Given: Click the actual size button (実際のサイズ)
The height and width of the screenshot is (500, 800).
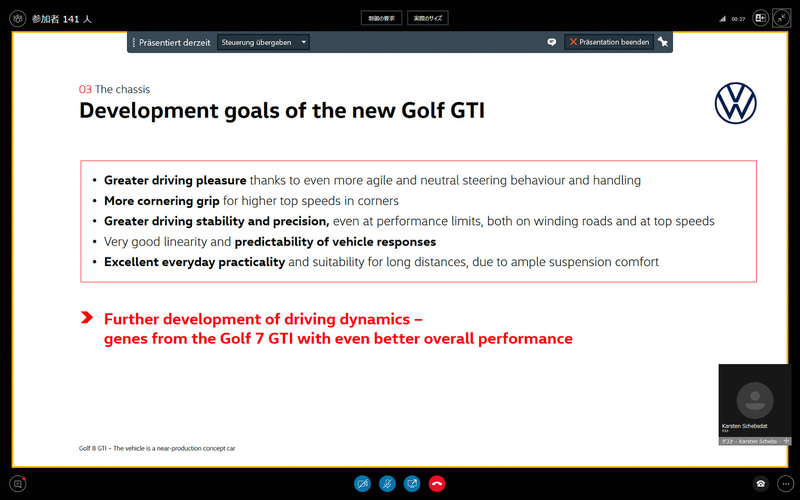Looking at the screenshot, I should [428, 18].
